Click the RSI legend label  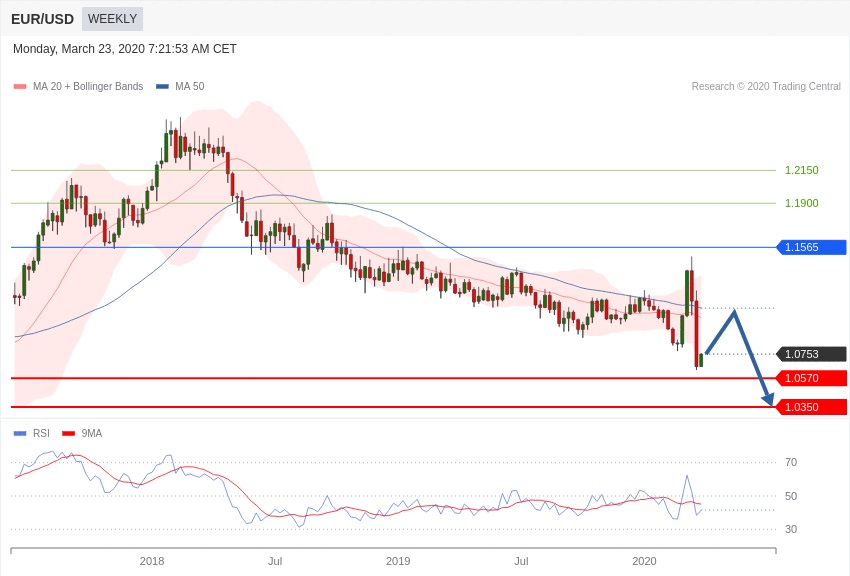point(41,433)
